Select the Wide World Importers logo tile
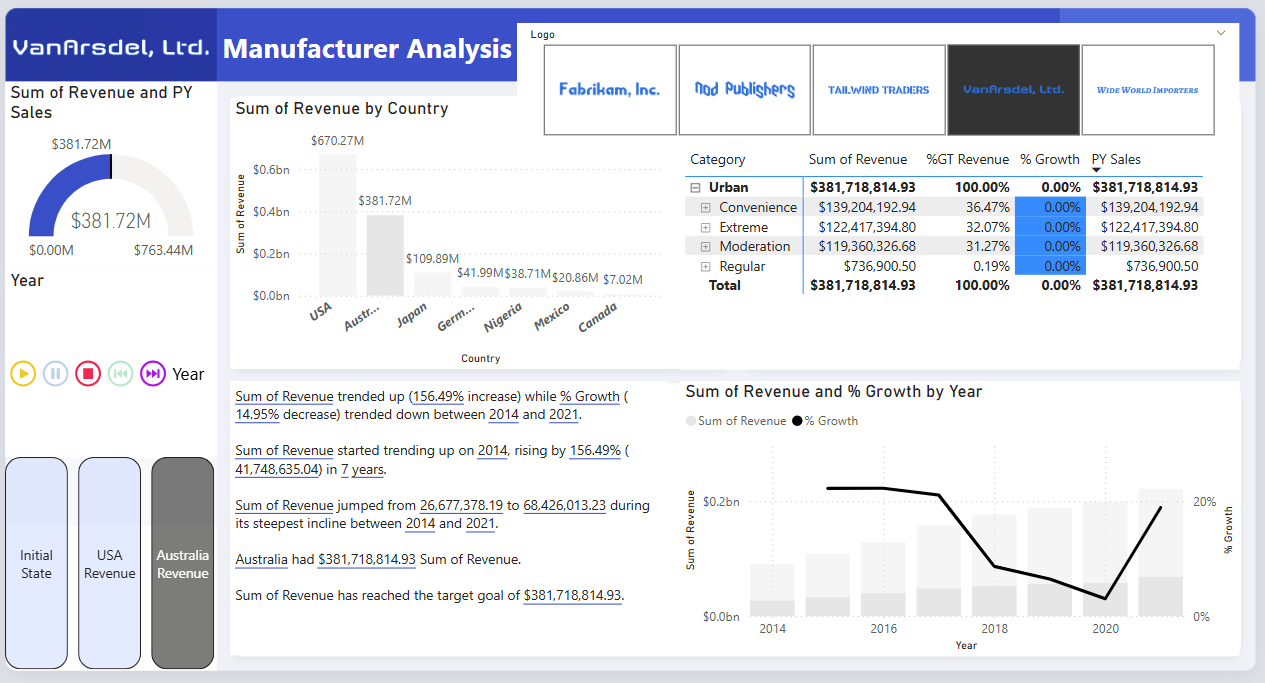This screenshot has width=1265, height=683. pos(1148,90)
